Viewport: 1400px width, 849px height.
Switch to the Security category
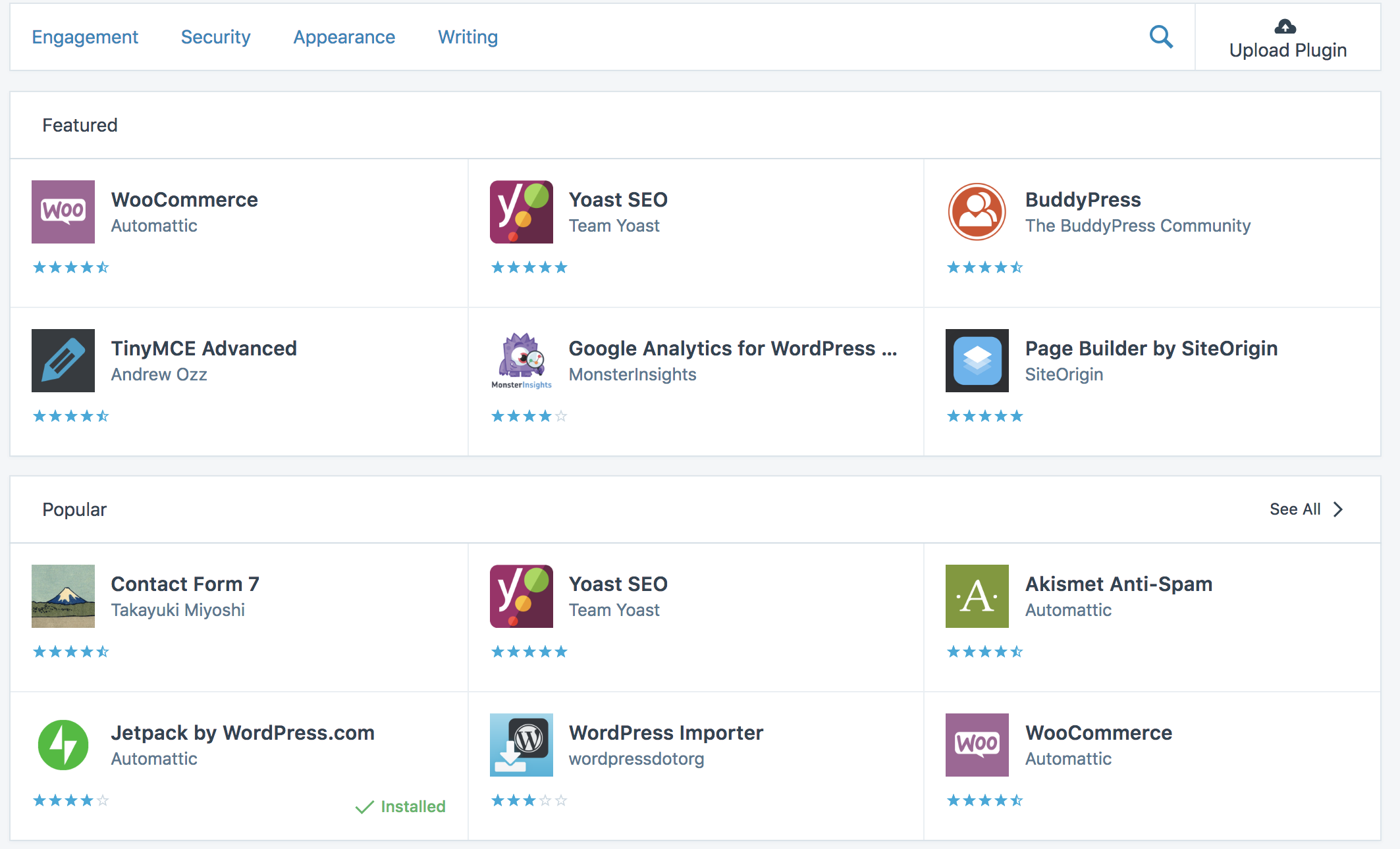pos(215,38)
